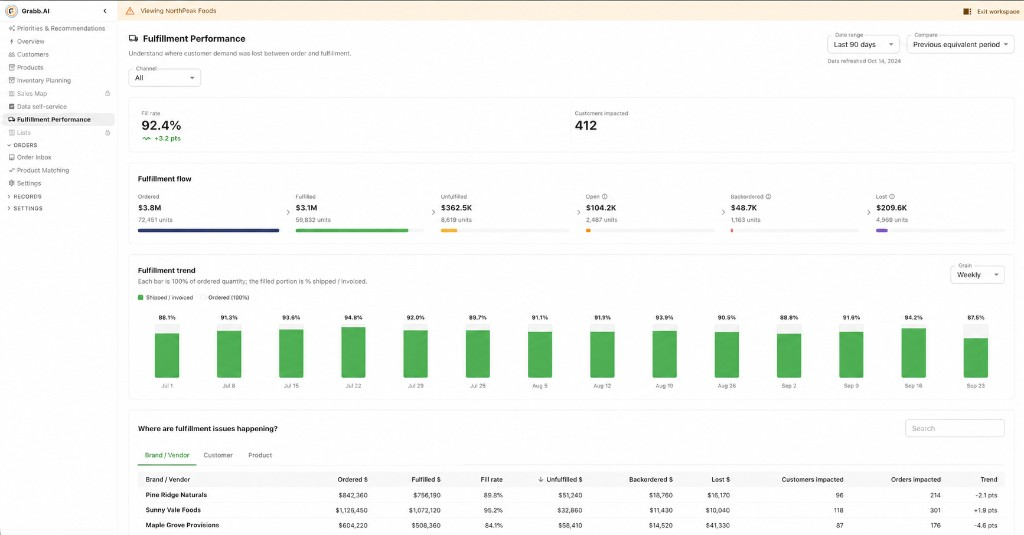Click the purple Lost flow progress bar
The height and width of the screenshot is (535, 1024).
[882, 231]
